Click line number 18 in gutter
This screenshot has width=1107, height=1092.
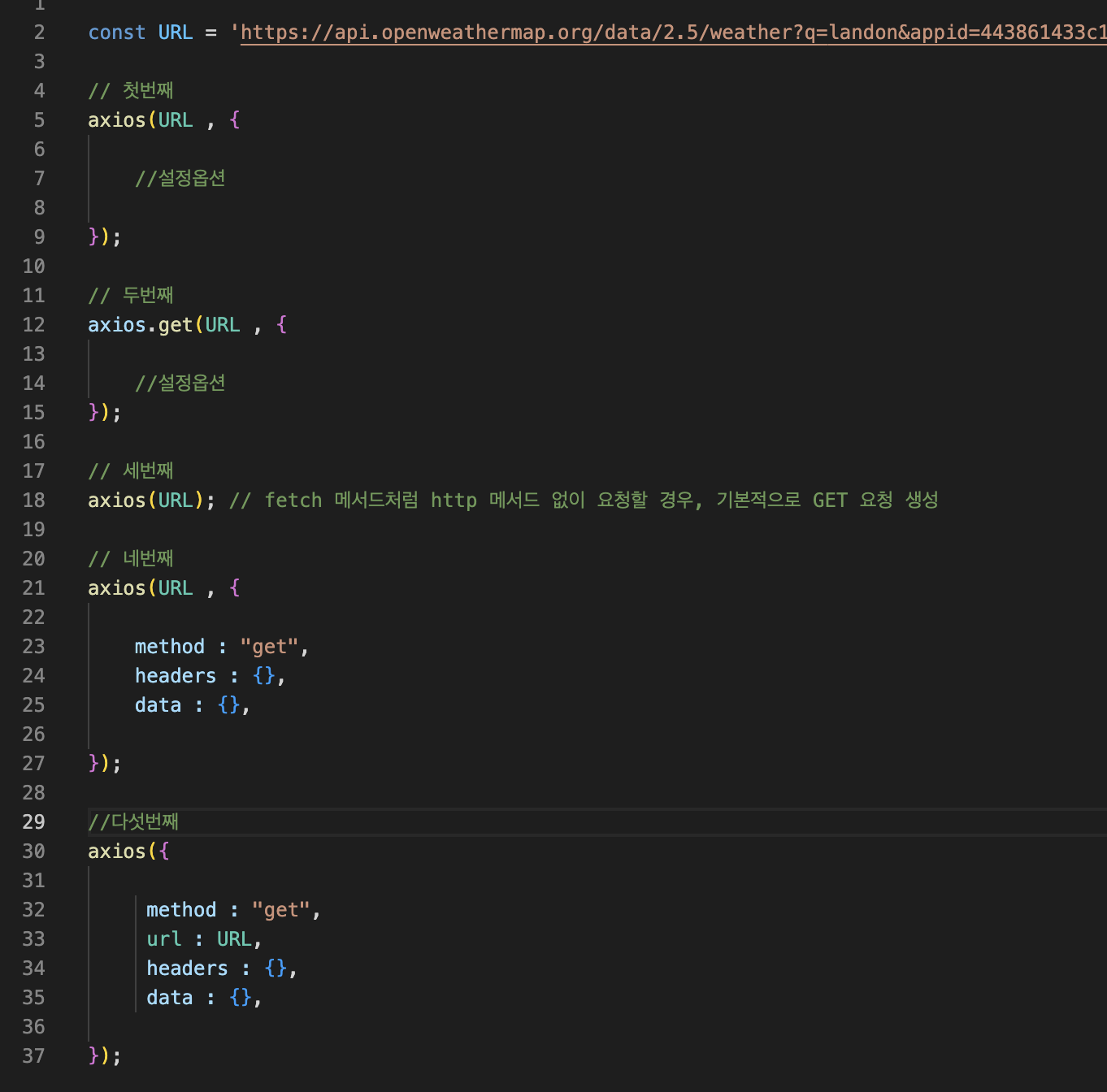[33, 500]
